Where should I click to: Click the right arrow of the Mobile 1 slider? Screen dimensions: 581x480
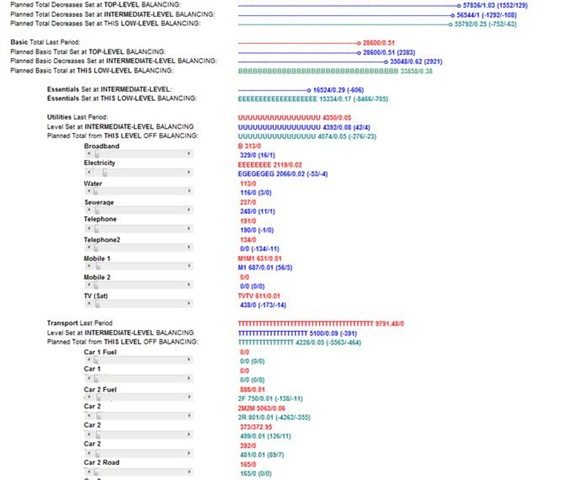189,266
